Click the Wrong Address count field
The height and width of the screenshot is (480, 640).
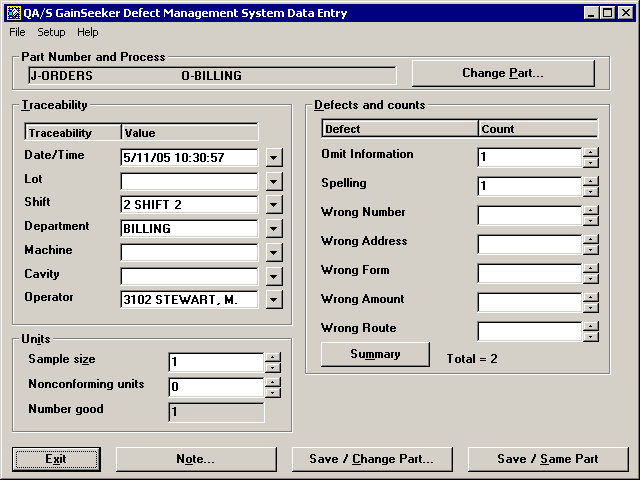click(x=530, y=244)
